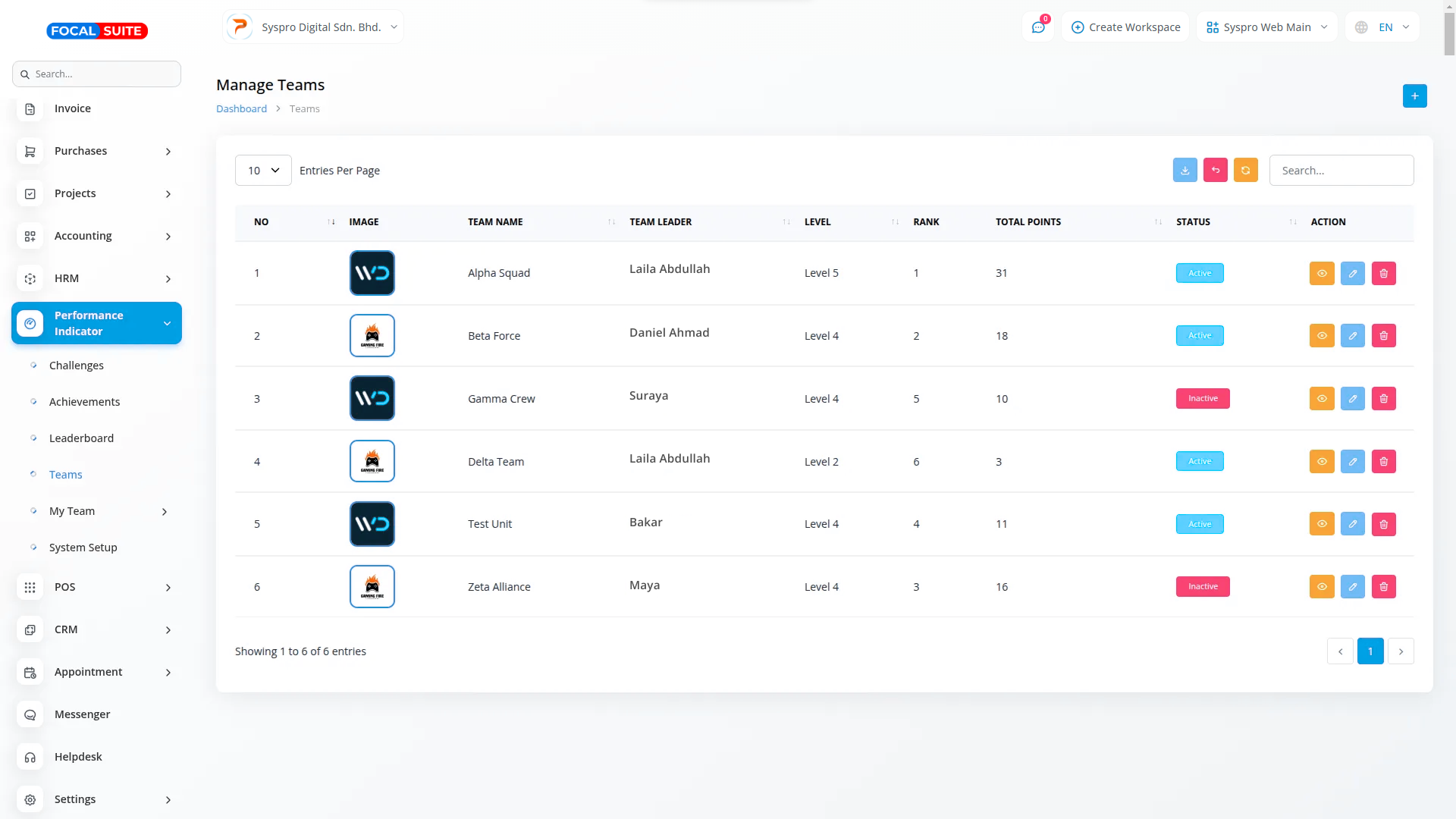The image size is (1456, 819).
Task: Click the blue add team plus button
Action: point(1414,96)
